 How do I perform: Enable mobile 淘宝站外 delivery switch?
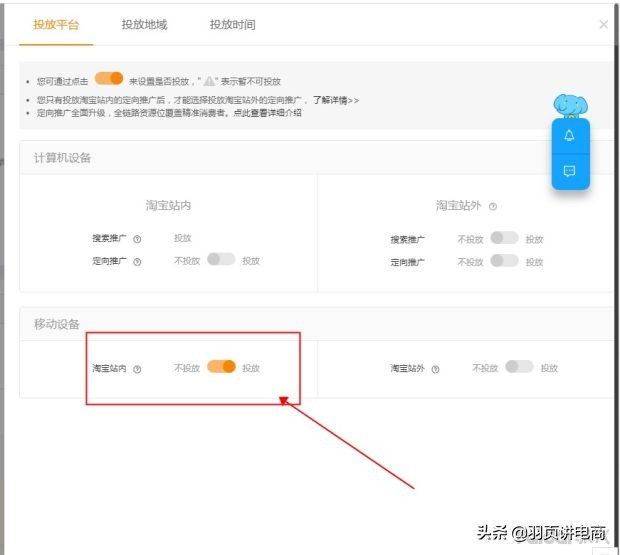point(519,366)
